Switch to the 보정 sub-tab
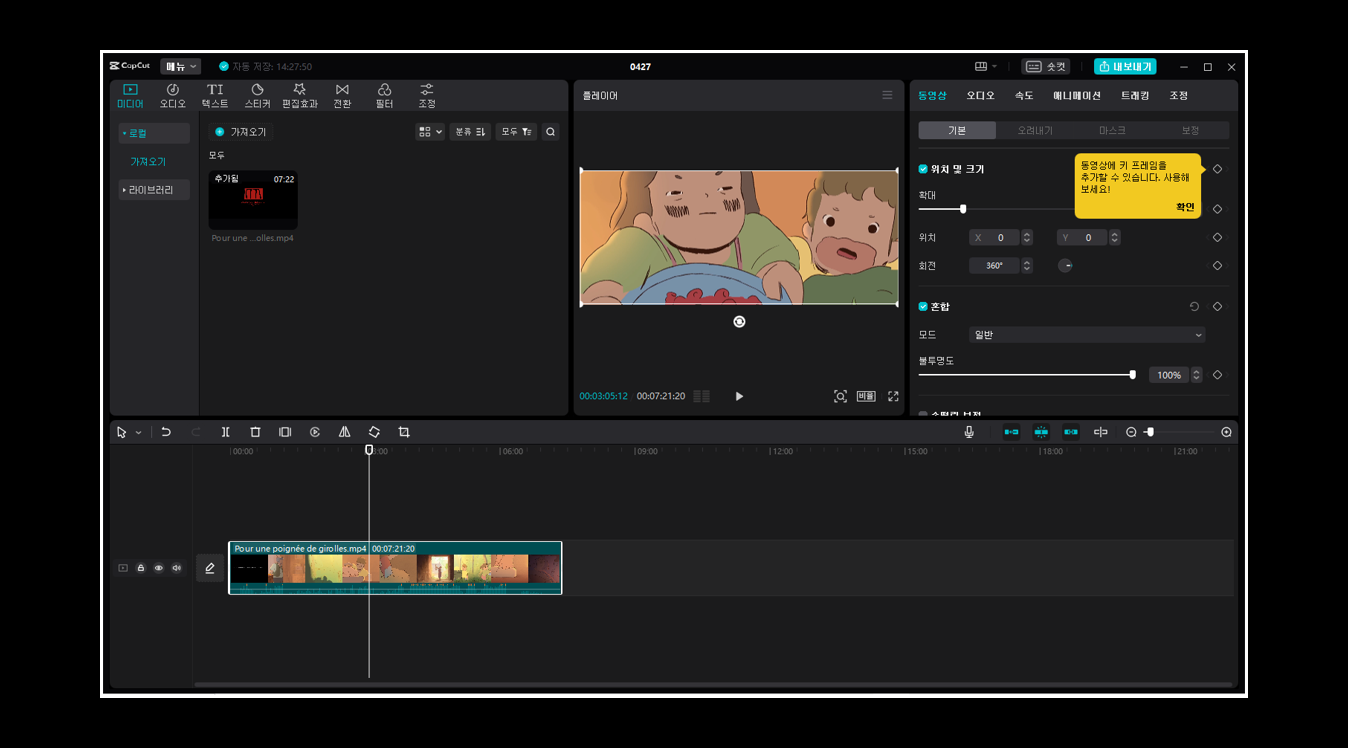1348x748 pixels. (1190, 130)
